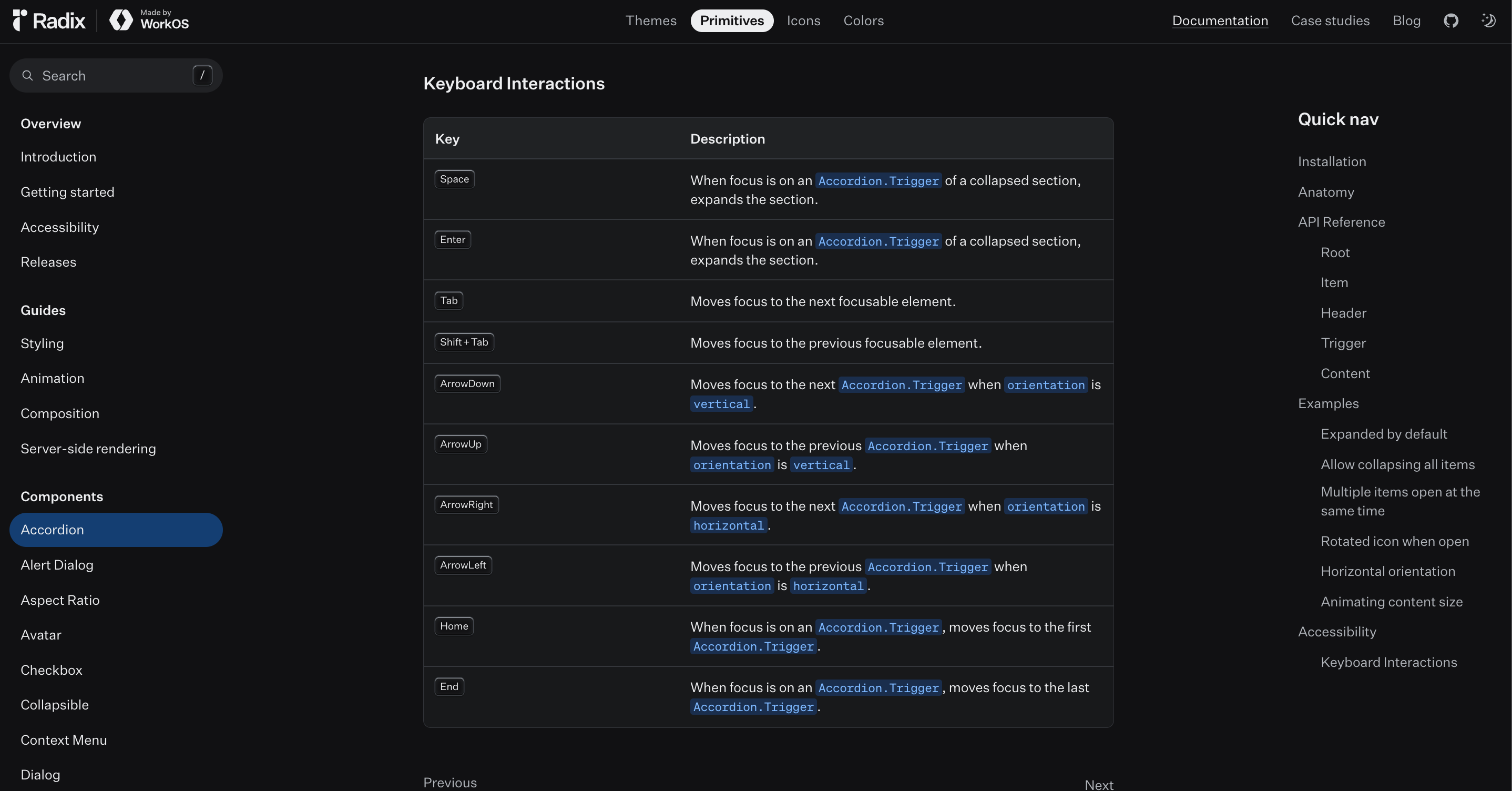Click Accordion.Trigger code link in Space row
The width and height of the screenshot is (1512, 791).
coord(878,181)
